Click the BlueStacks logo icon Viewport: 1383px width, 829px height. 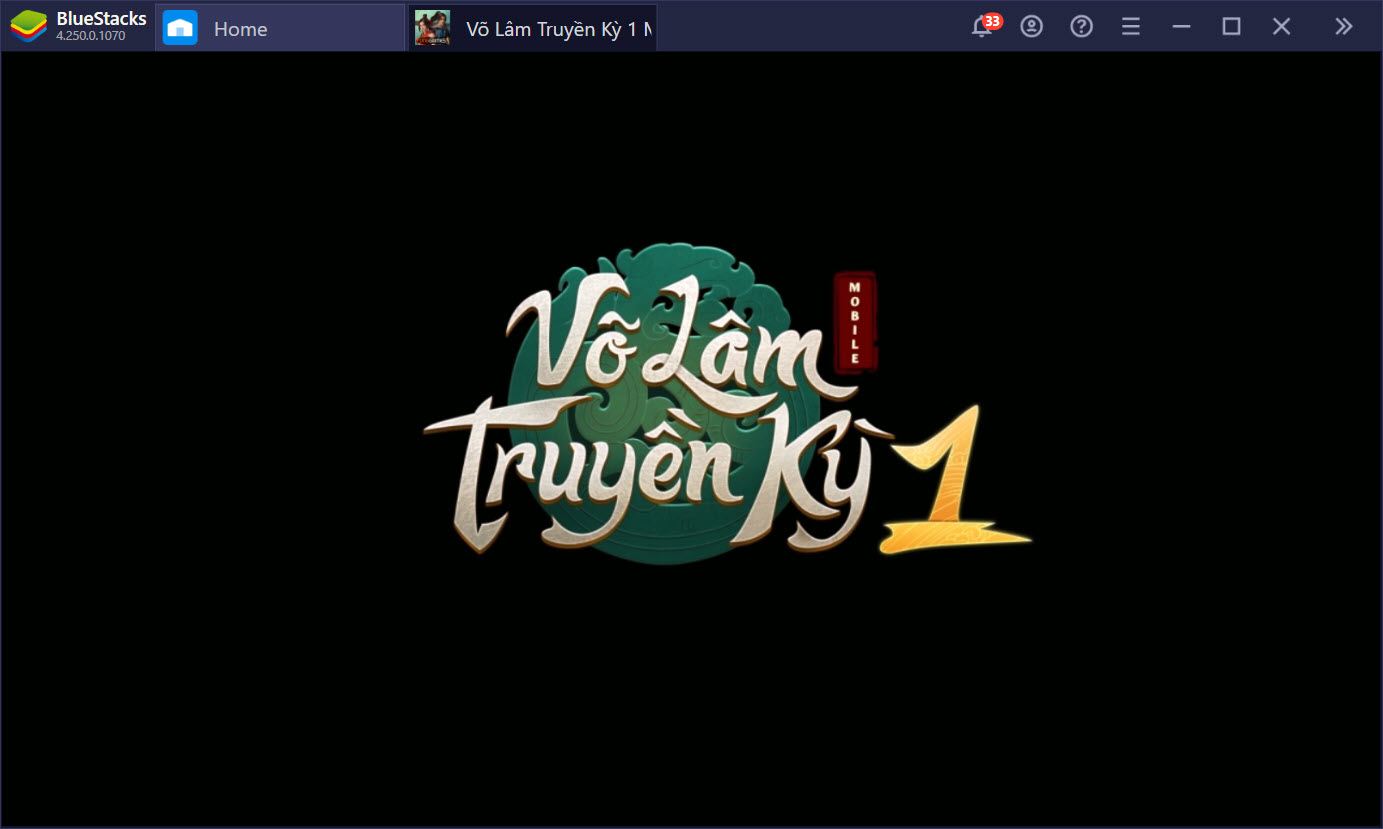pyautogui.click(x=29, y=27)
